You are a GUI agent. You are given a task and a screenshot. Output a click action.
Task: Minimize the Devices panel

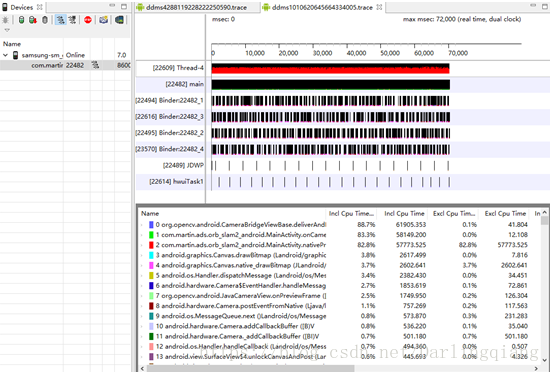pos(112,5)
